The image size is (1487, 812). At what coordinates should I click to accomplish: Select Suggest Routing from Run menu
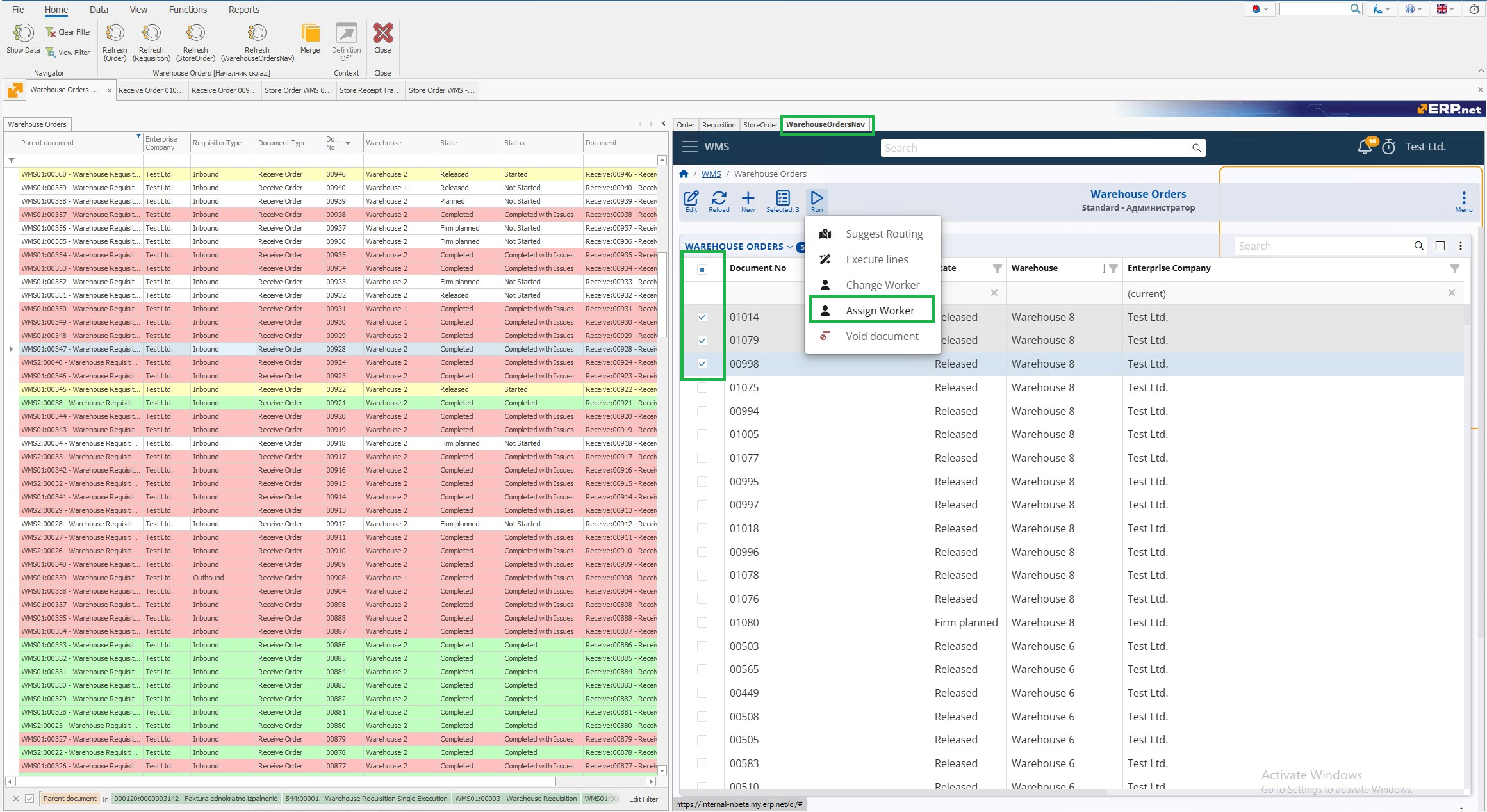click(872, 234)
